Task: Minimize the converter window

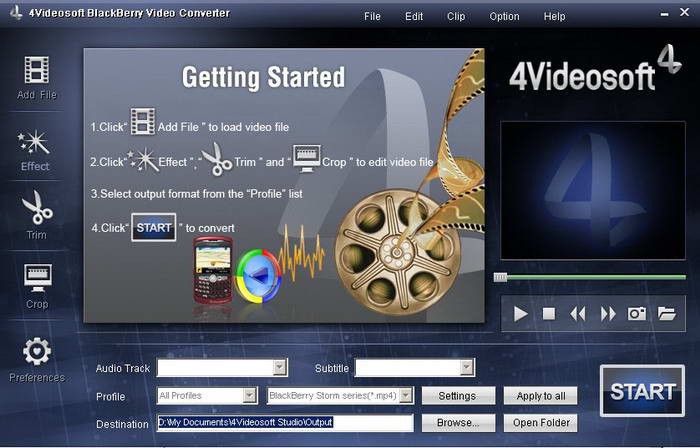Action: (664, 14)
